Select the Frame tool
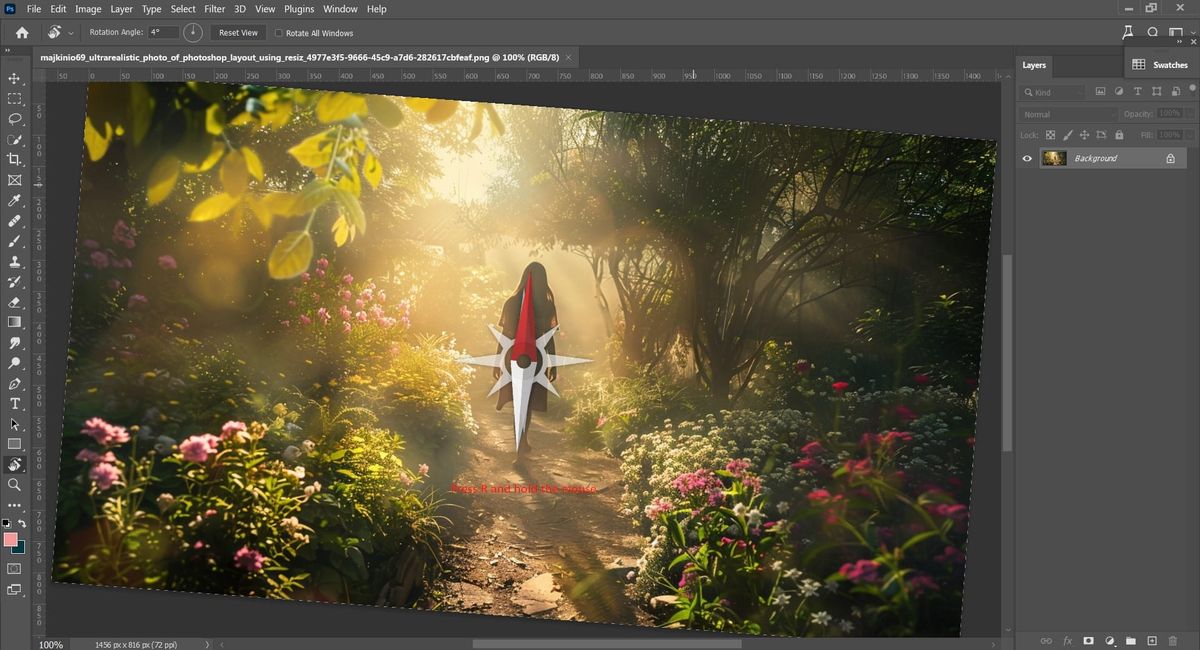Image resolution: width=1200 pixels, height=650 pixels. click(14, 180)
